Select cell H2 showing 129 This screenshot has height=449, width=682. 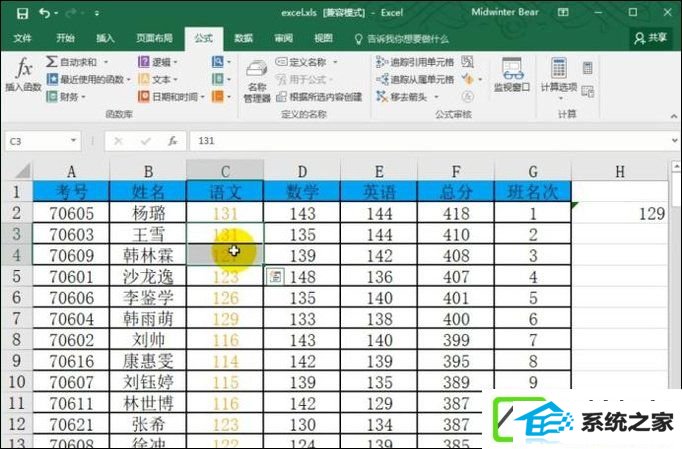tap(620, 213)
